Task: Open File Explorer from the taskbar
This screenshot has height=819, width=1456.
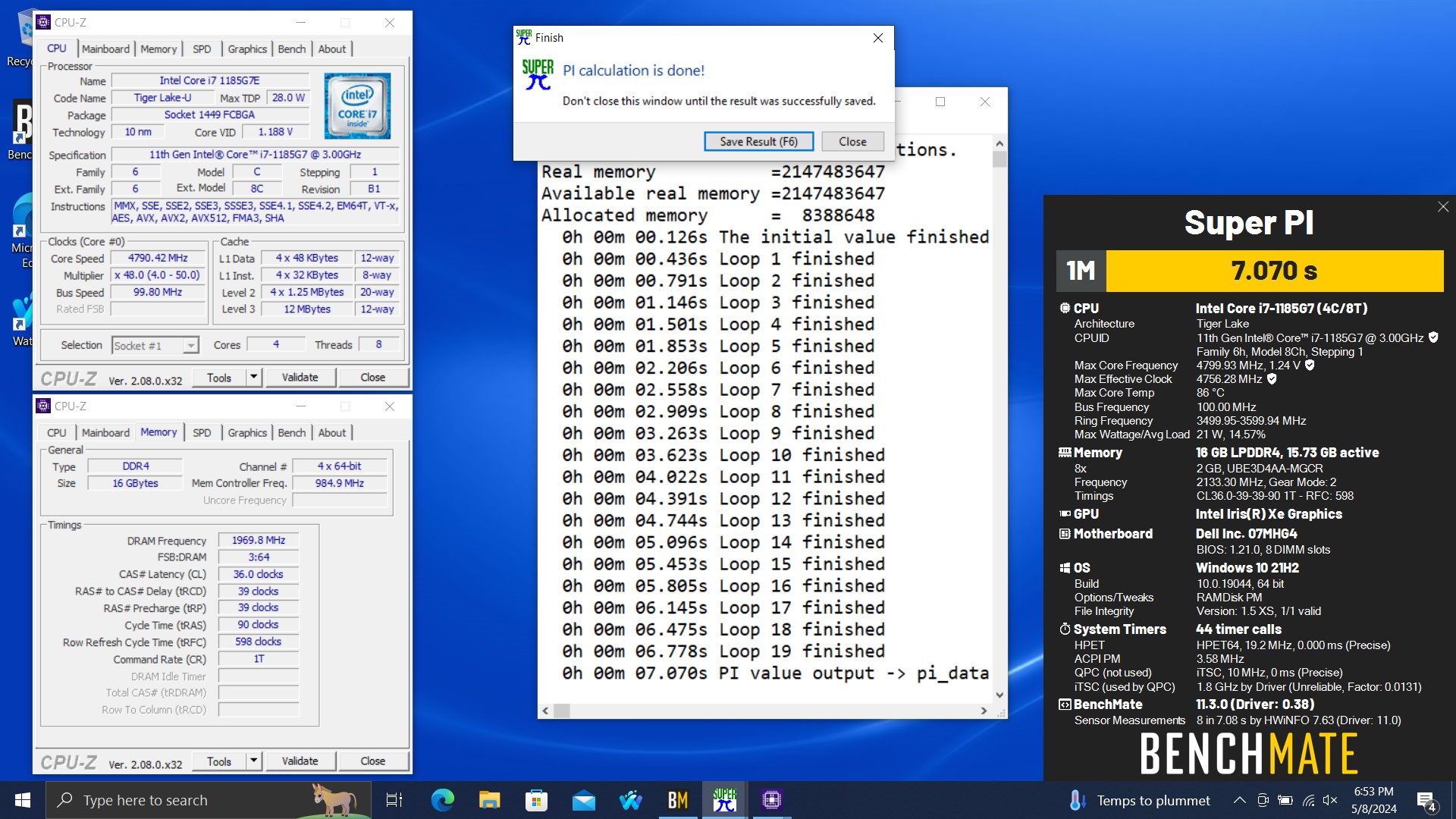Action: tap(489, 800)
